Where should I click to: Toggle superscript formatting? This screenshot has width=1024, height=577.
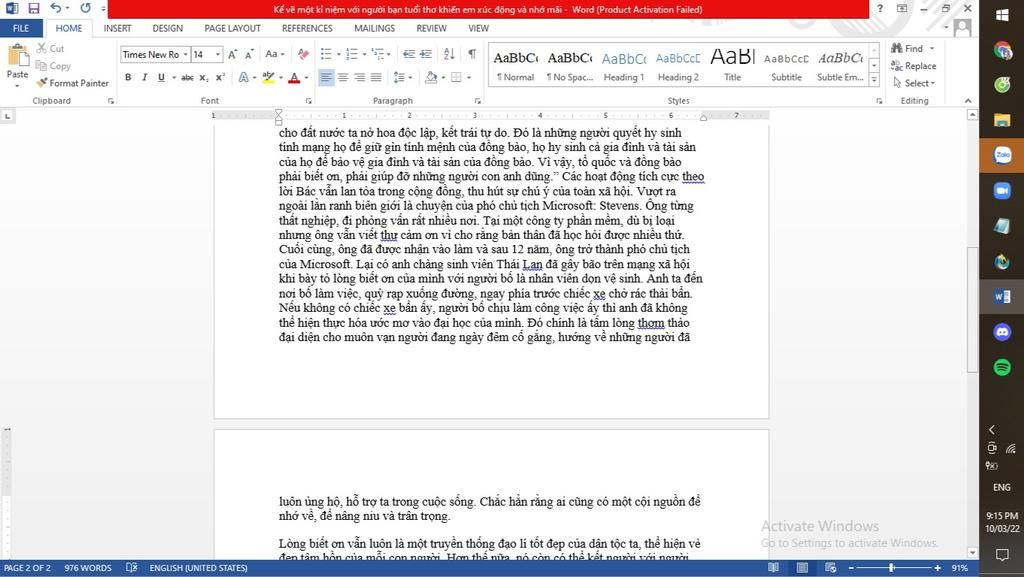[220, 77]
